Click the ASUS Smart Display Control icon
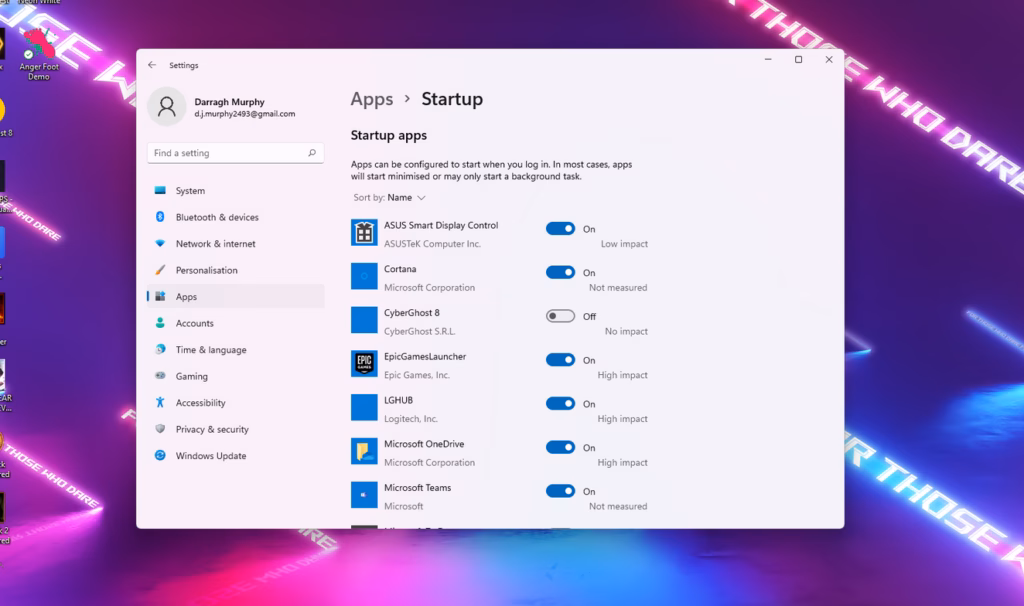1024x606 pixels. (x=364, y=232)
